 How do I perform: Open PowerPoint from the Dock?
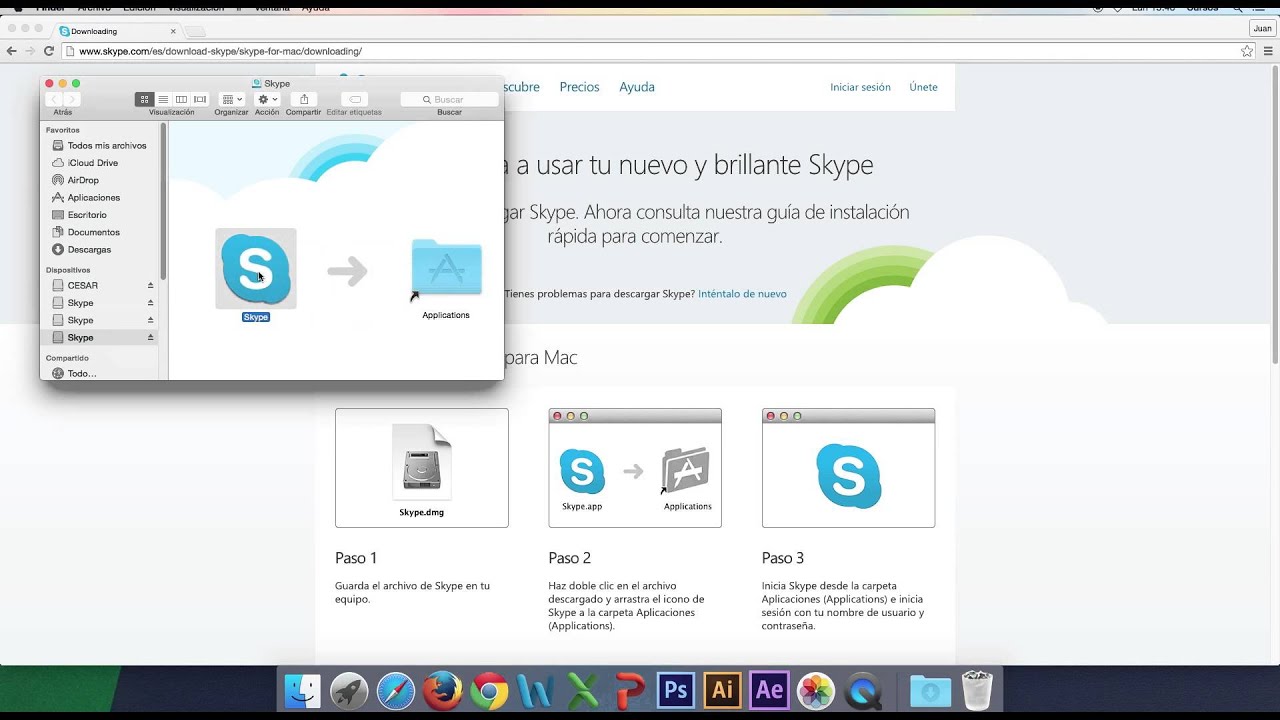point(629,691)
